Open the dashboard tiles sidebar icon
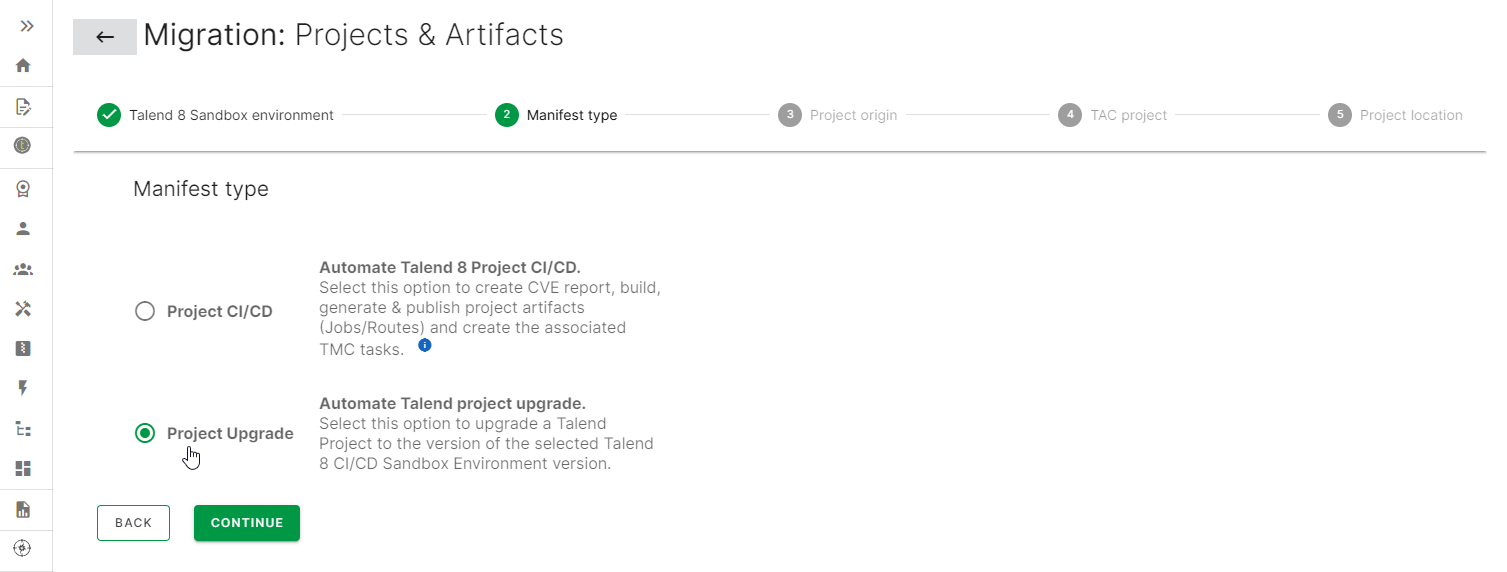Screen dimensions: 1507x572 tap(23, 468)
